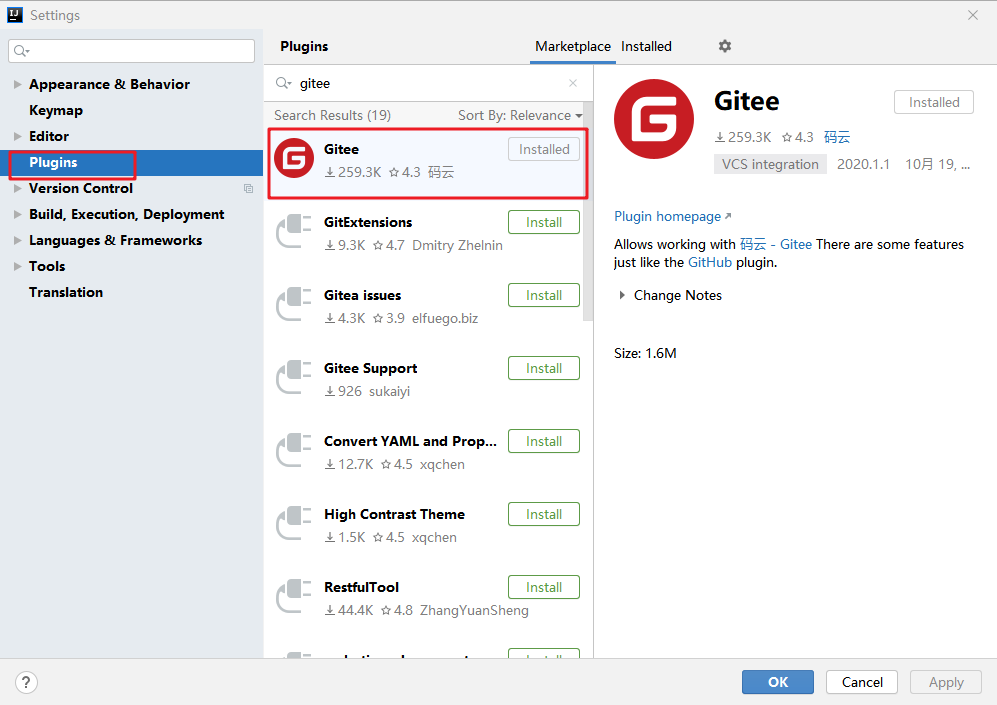Screen dimensions: 997x705
Task: Open the 码云 vendor link under Gitee title
Action: click(x=837, y=137)
